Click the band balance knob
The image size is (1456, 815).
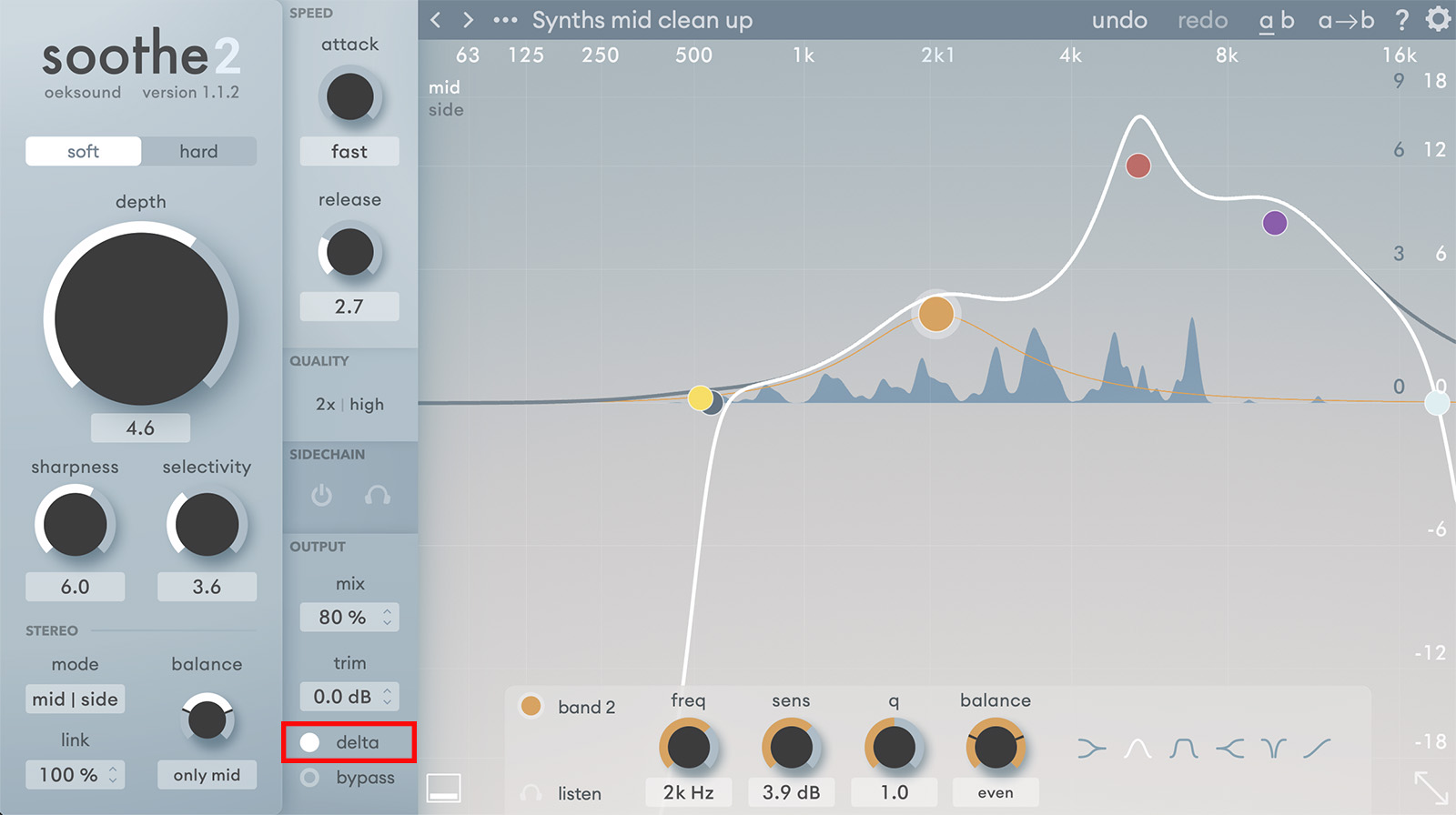(996, 748)
